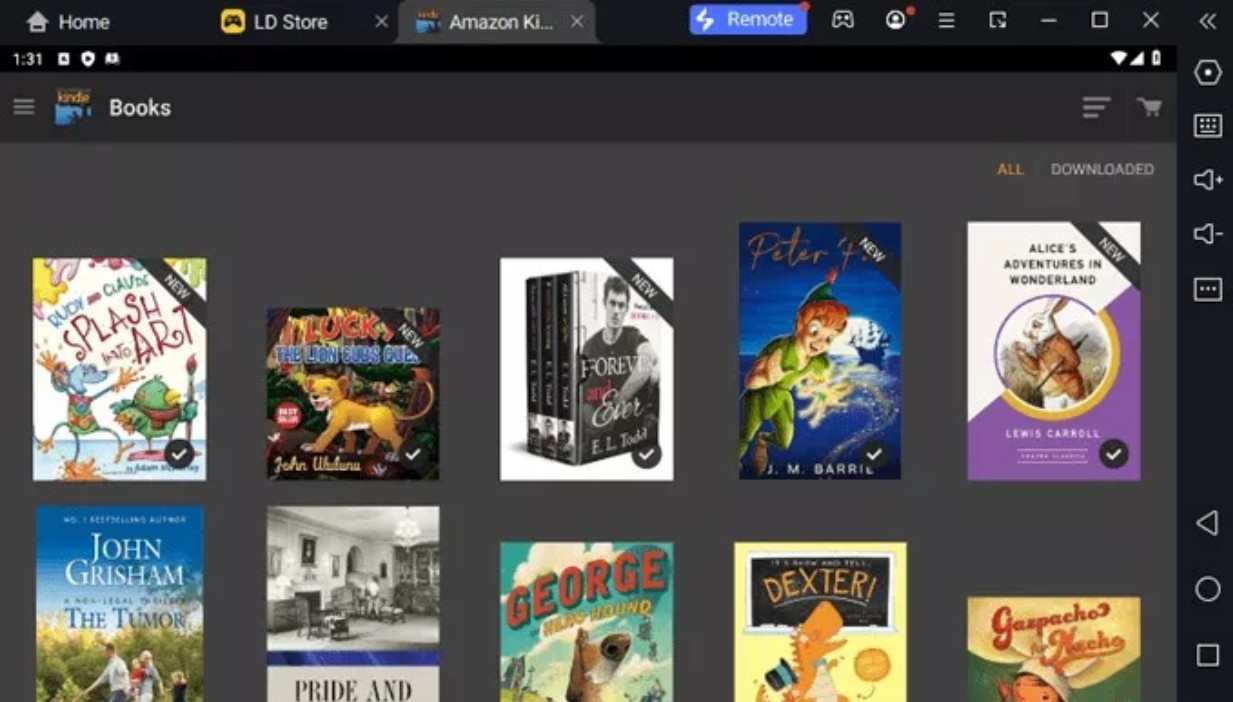
Task: Click the Books title in header
Action: click(140, 107)
